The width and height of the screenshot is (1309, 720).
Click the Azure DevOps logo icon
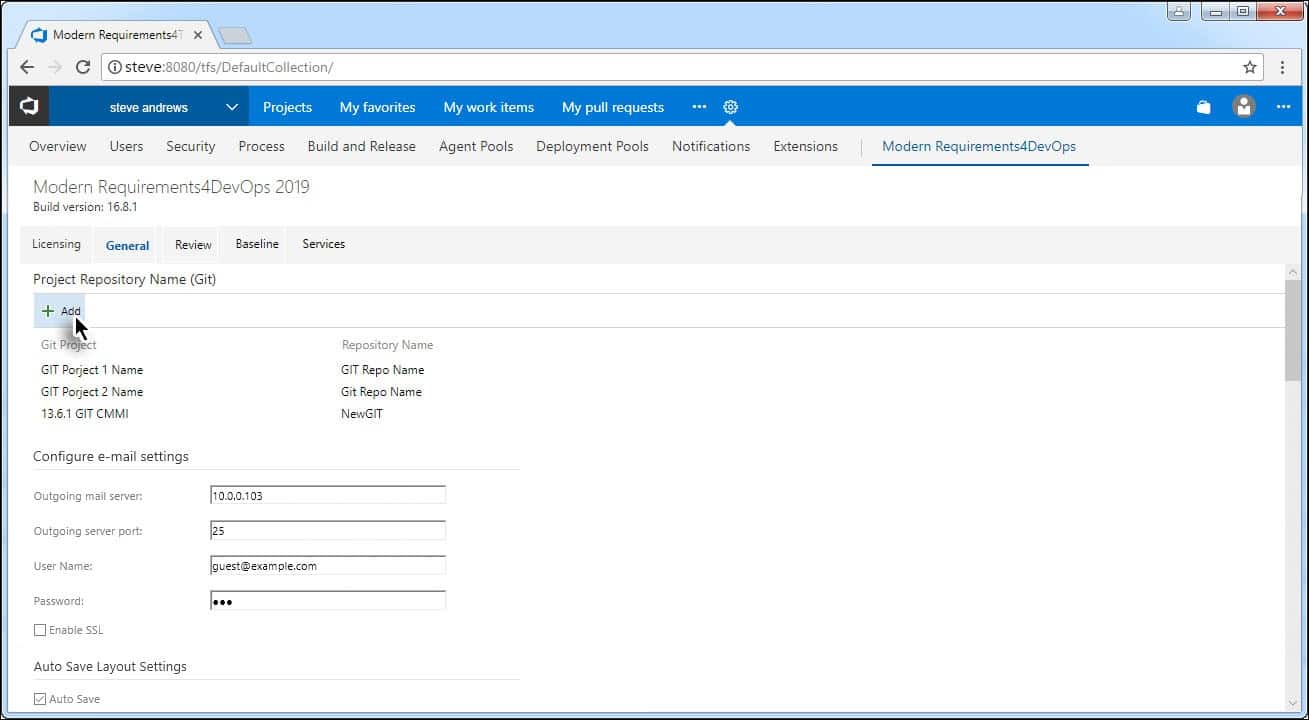click(x=29, y=106)
